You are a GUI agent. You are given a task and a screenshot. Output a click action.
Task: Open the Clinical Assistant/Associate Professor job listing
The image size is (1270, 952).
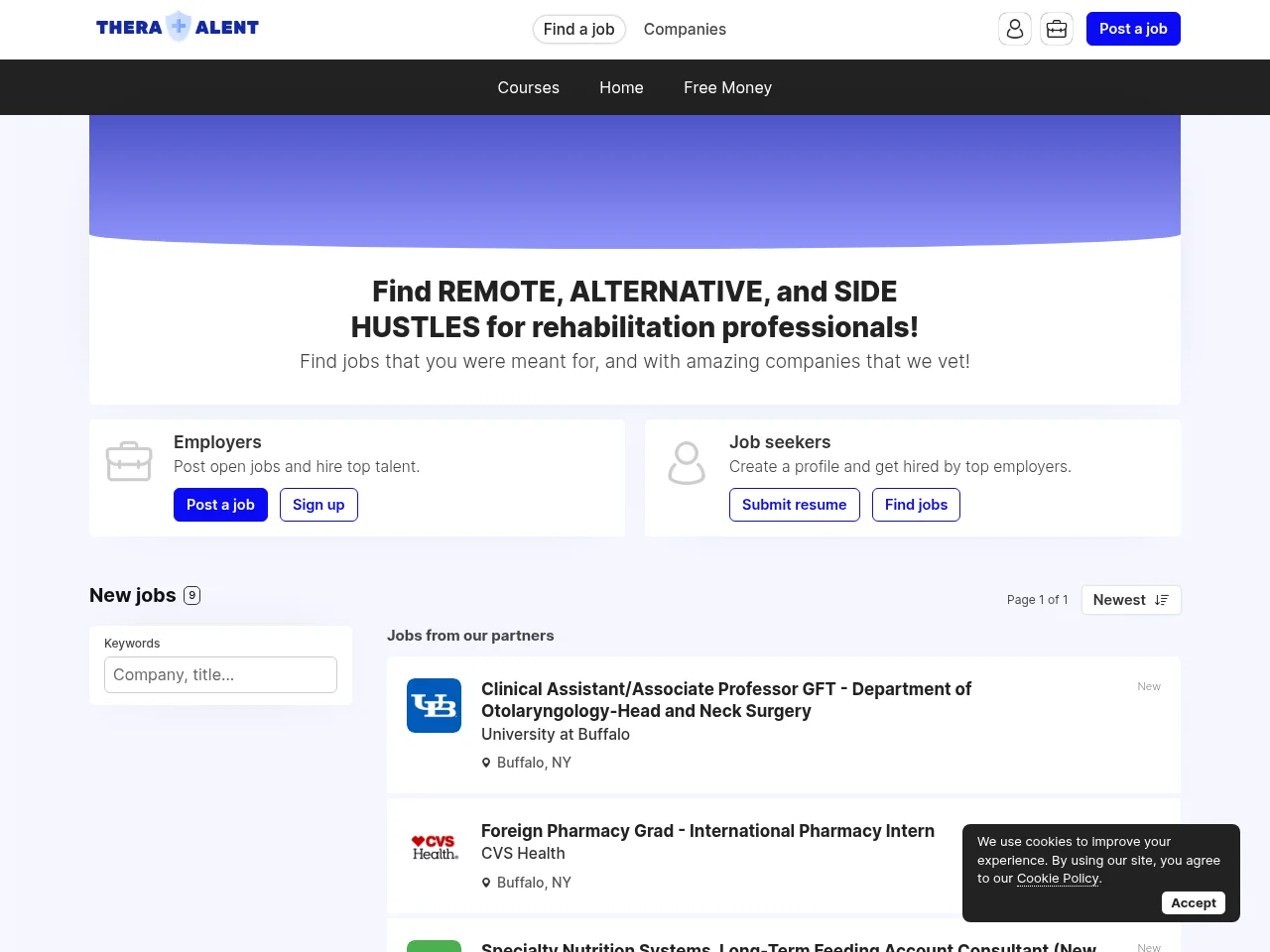click(726, 700)
